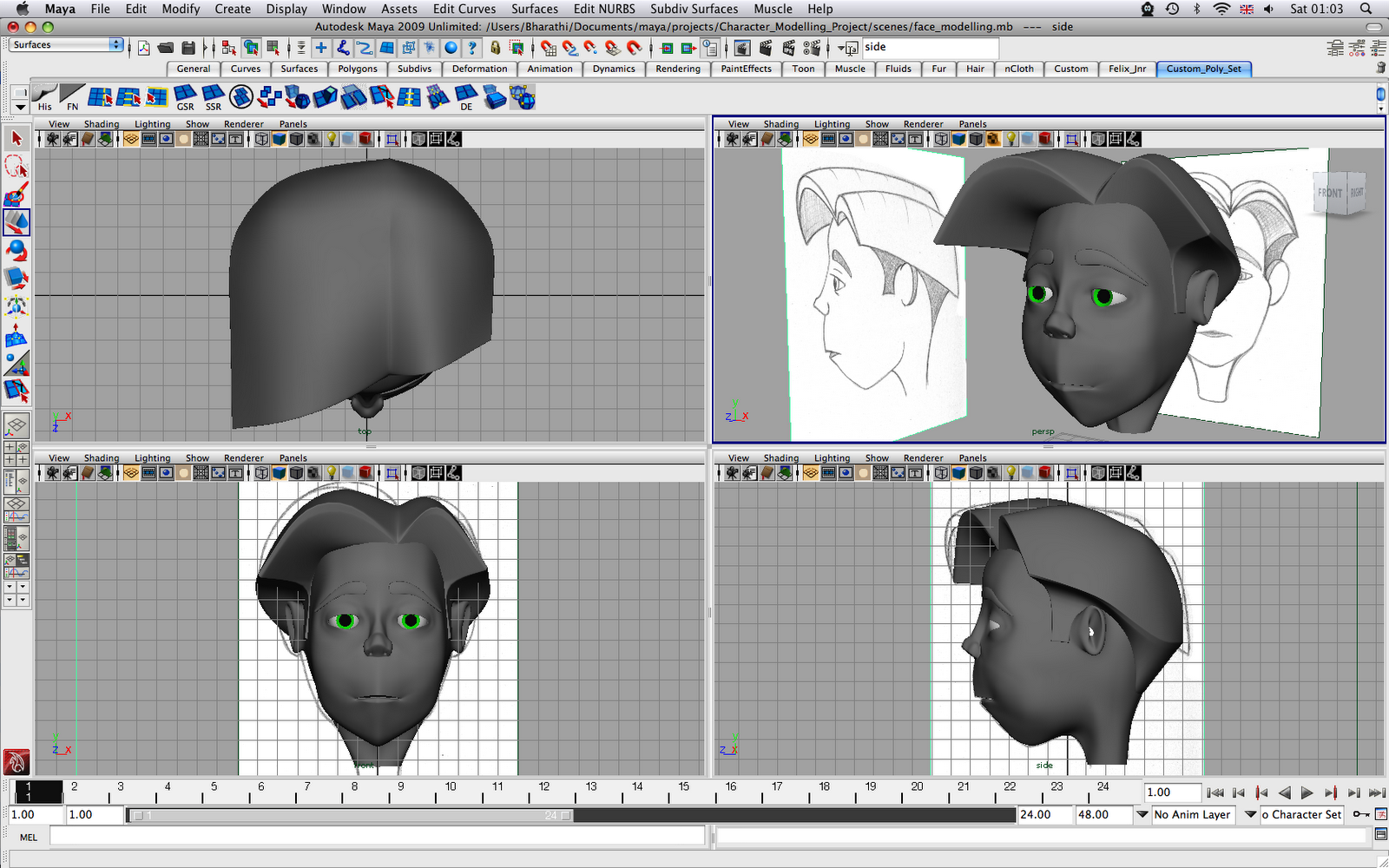Open the Character Set dropdown
The image size is (1389, 868).
pos(1250,815)
